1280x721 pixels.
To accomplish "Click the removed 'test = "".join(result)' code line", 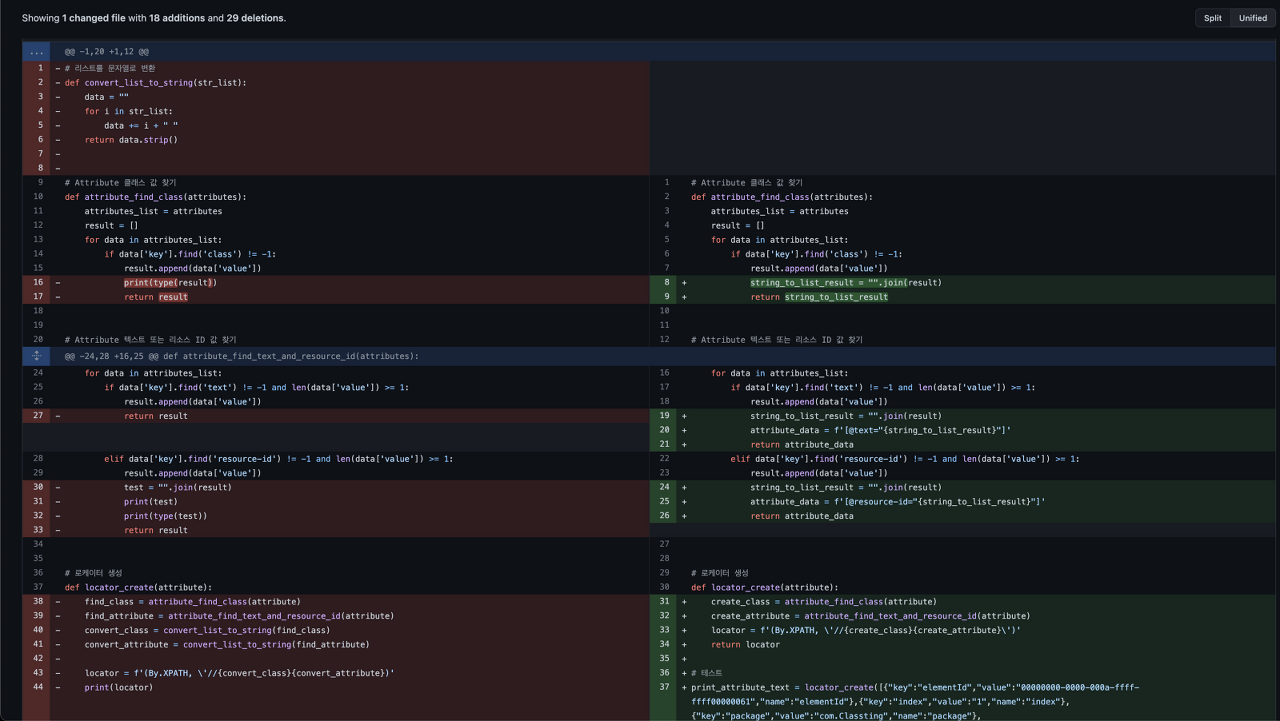I will pos(177,487).
